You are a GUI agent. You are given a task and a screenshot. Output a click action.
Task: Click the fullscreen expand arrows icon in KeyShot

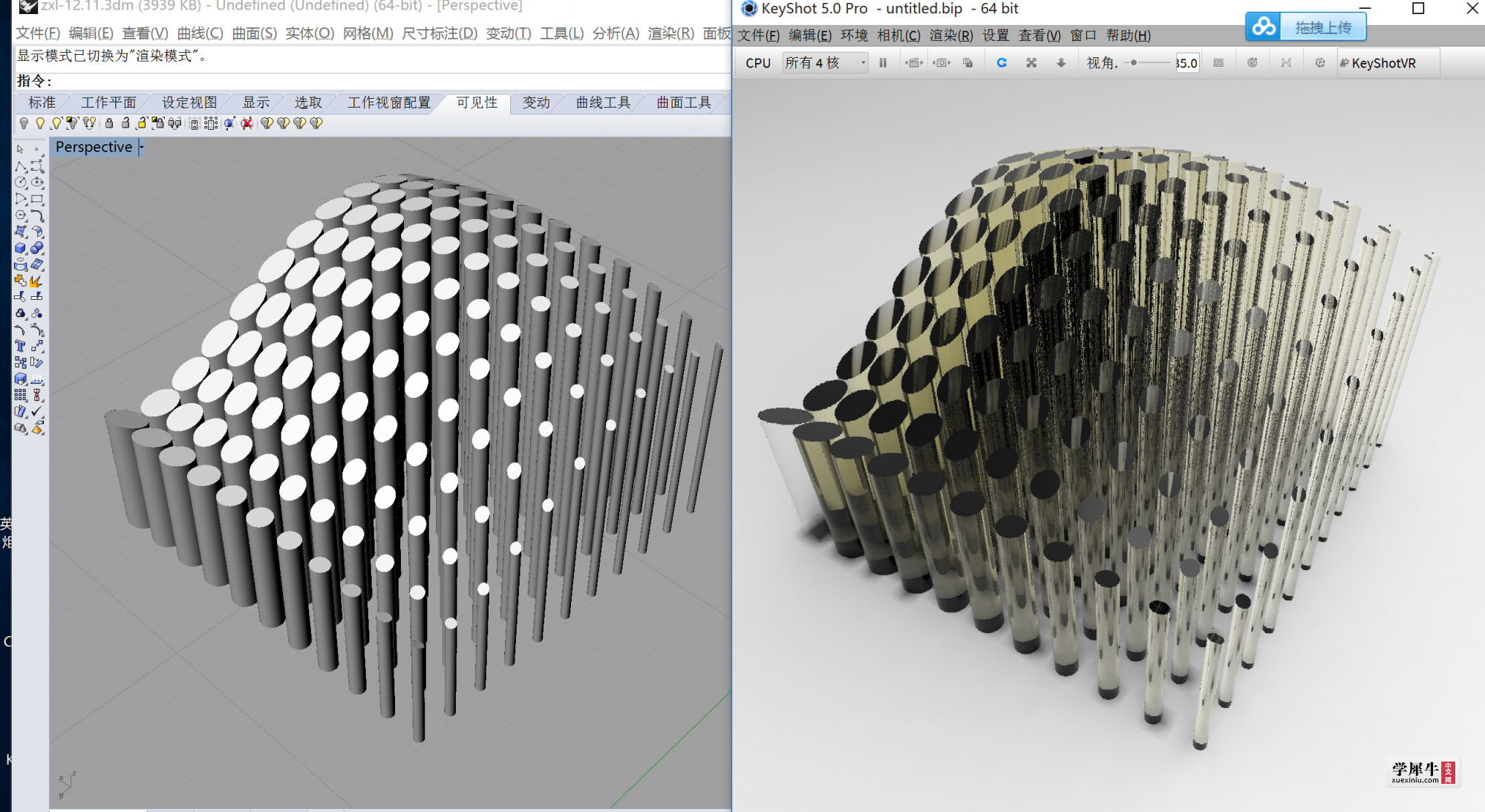(x=1031, y=63)
